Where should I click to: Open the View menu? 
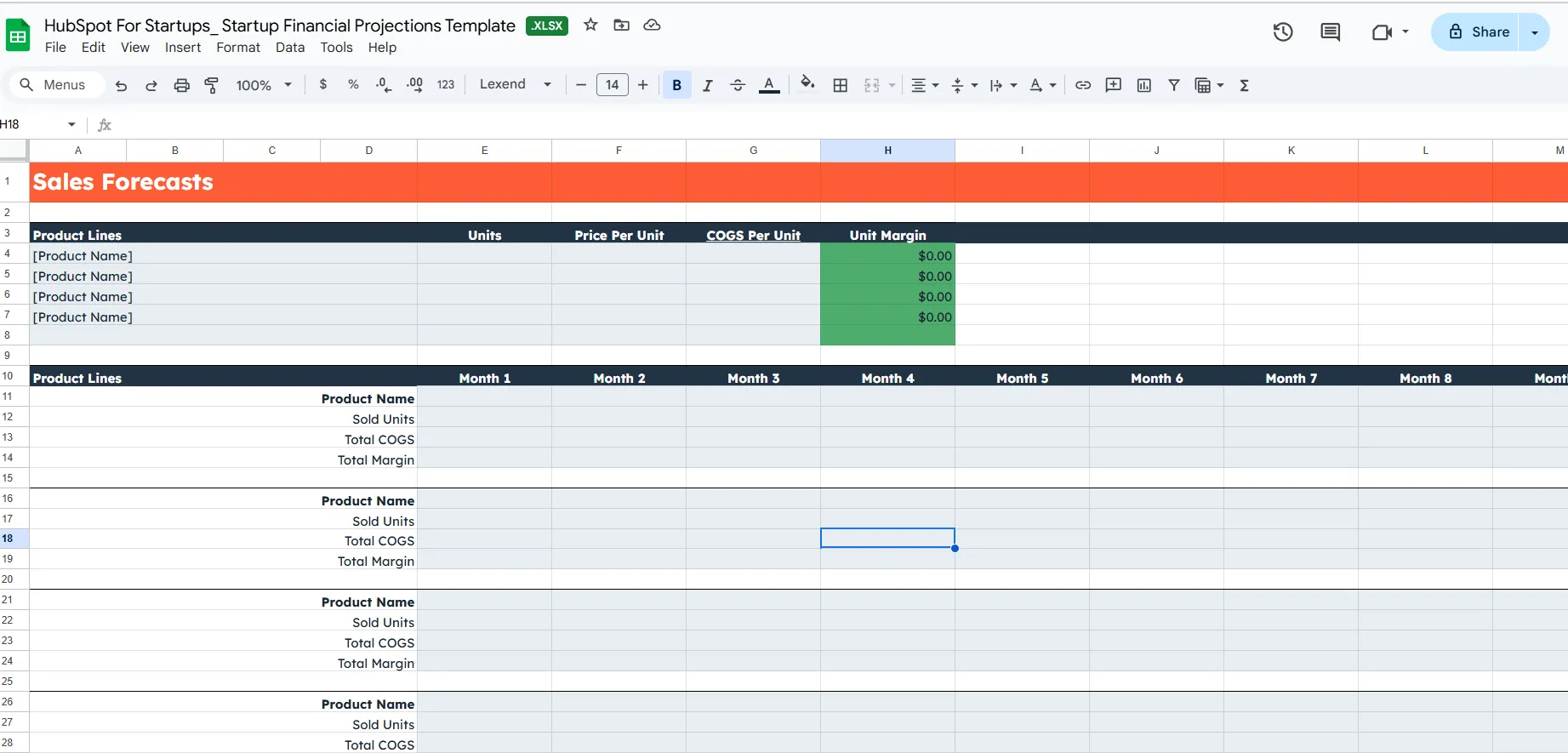tap(135, 48)
